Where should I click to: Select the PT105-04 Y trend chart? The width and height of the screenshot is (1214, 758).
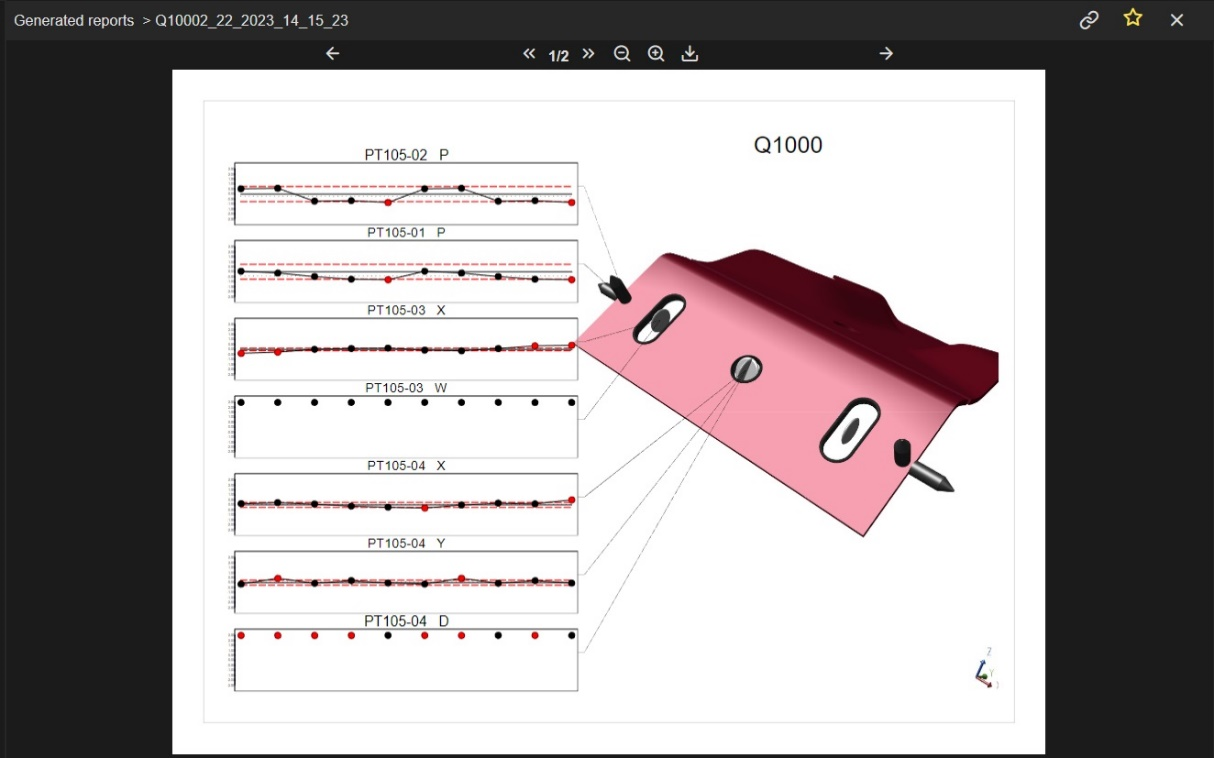pos(406,582)
